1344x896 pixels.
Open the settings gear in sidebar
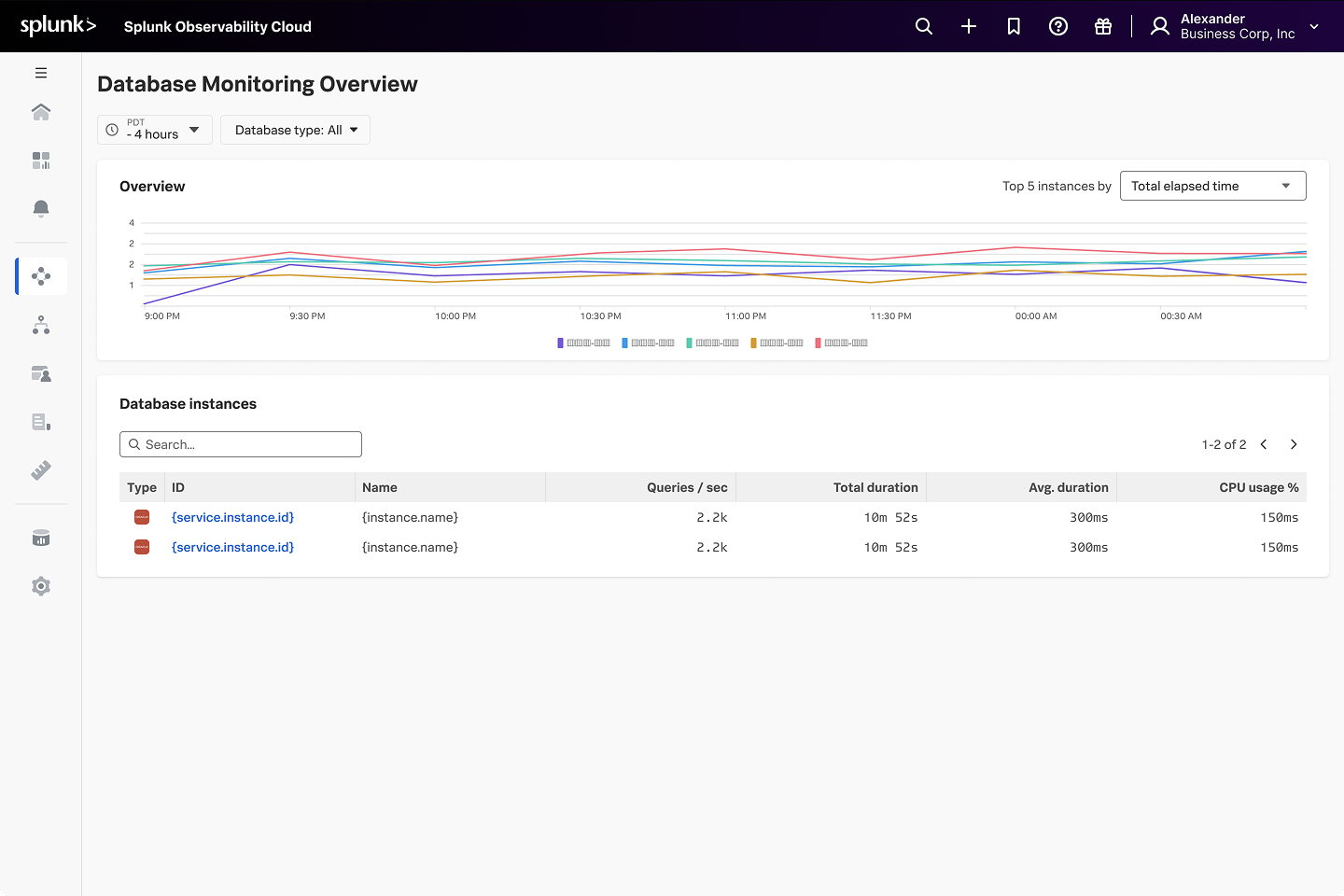tap(41, 586)
